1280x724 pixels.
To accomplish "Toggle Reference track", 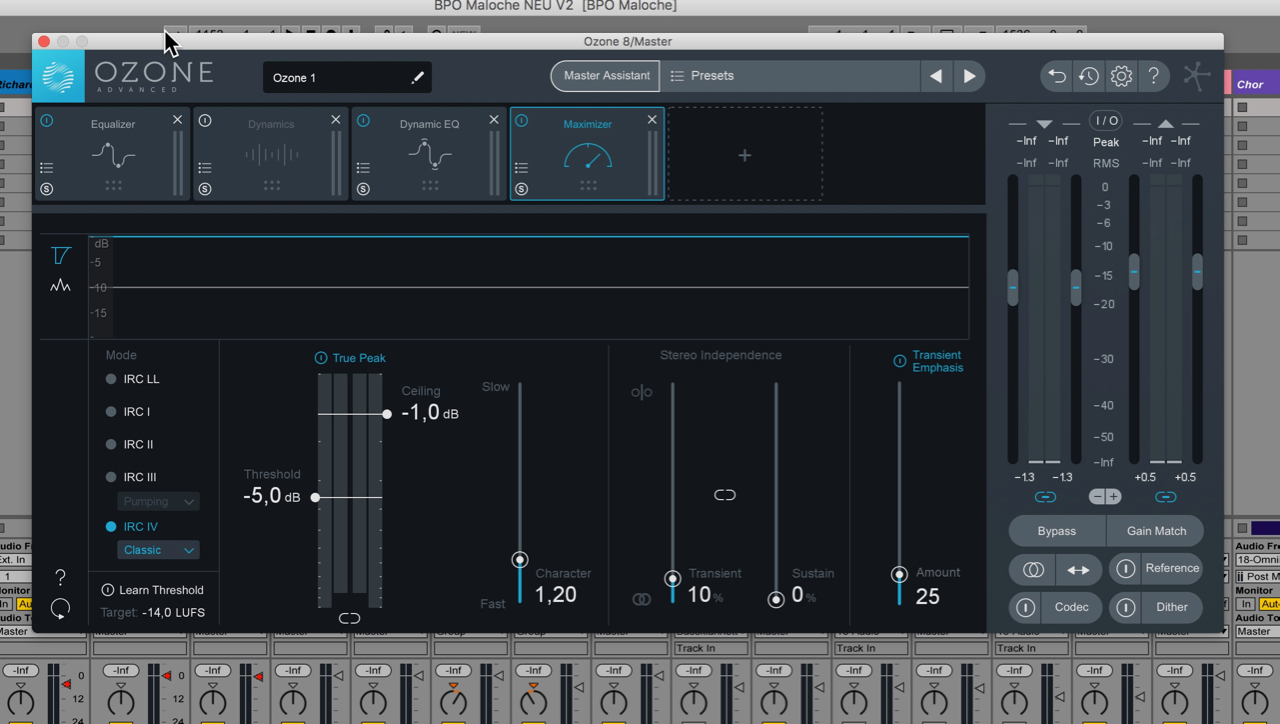I will (1126, 569).
